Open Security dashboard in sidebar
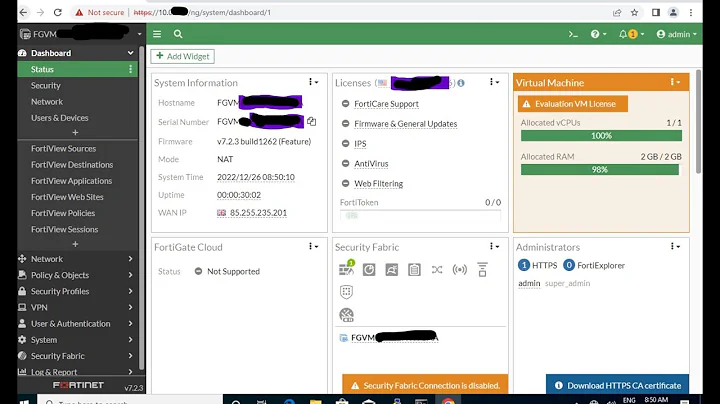The image size is (720, 404). pyautogui.click(x=45, y=85)
